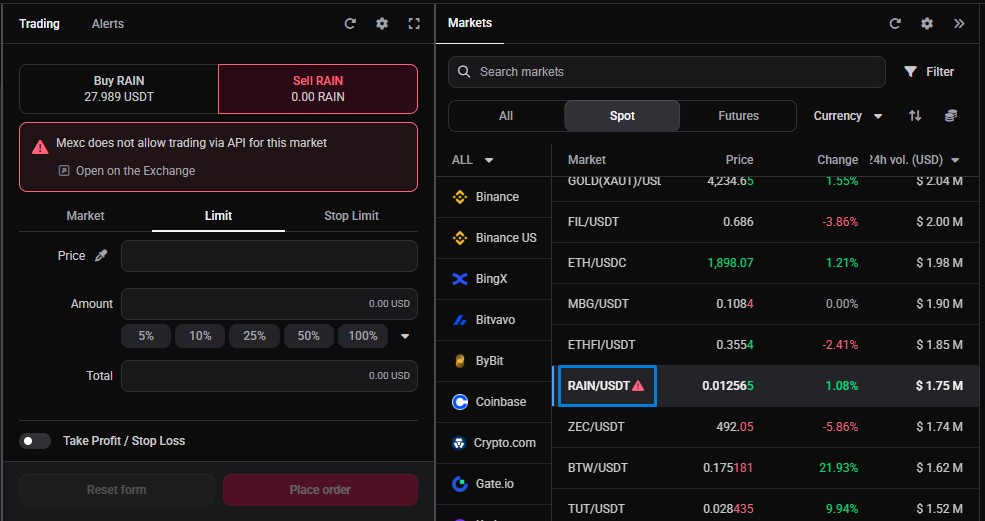
Task: Set amount to 5%
Action: (146, 336)
